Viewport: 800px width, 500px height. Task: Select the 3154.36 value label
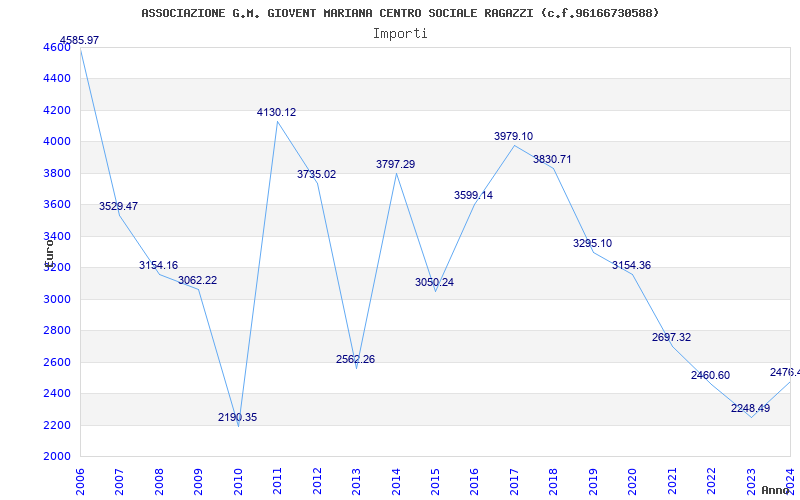coord(631,265)
